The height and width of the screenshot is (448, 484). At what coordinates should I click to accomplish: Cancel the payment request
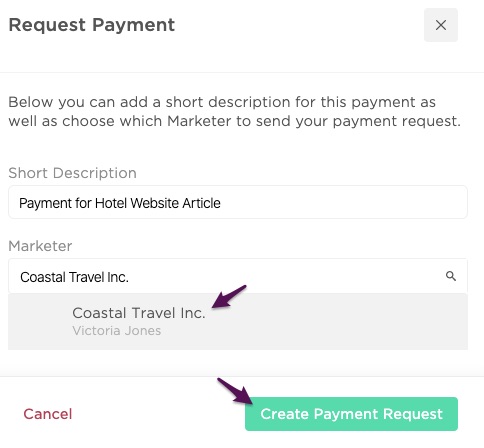pos(48,414)
